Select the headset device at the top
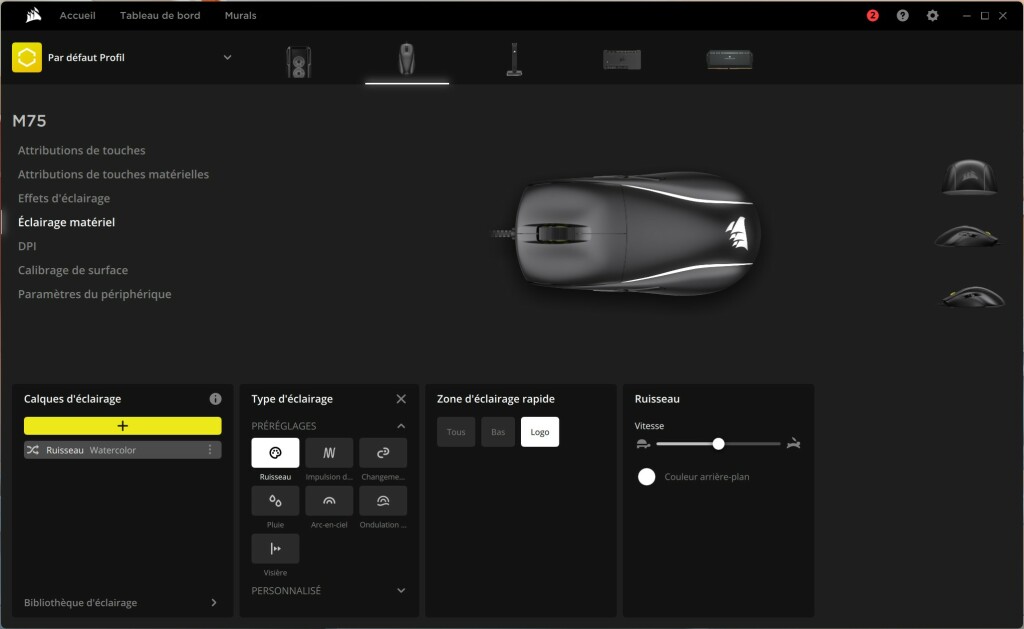Image resolution: width=1024 pixels, height=629 pixels. (299, 58)
